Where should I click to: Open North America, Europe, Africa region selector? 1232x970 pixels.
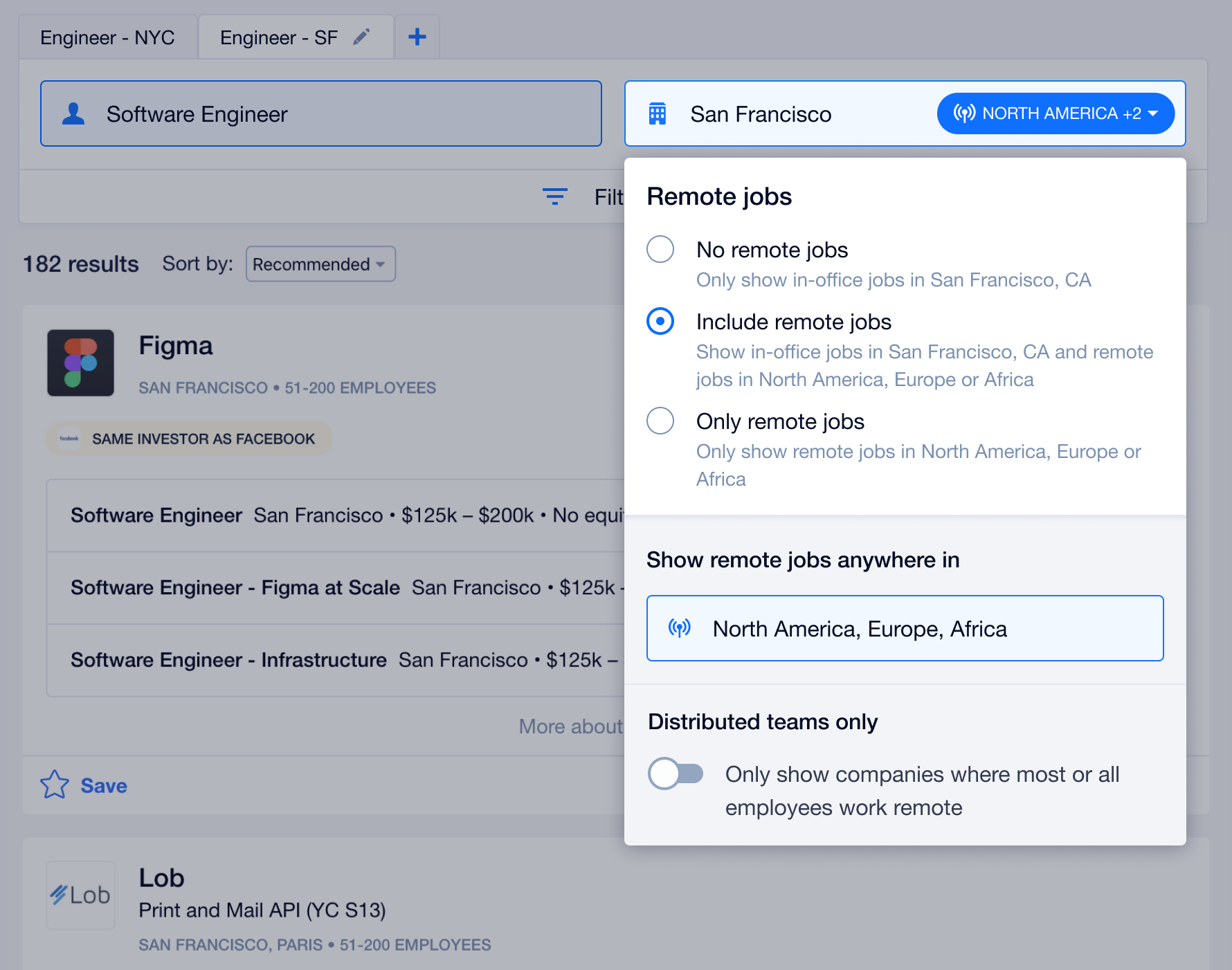click(x=905, y=628)
